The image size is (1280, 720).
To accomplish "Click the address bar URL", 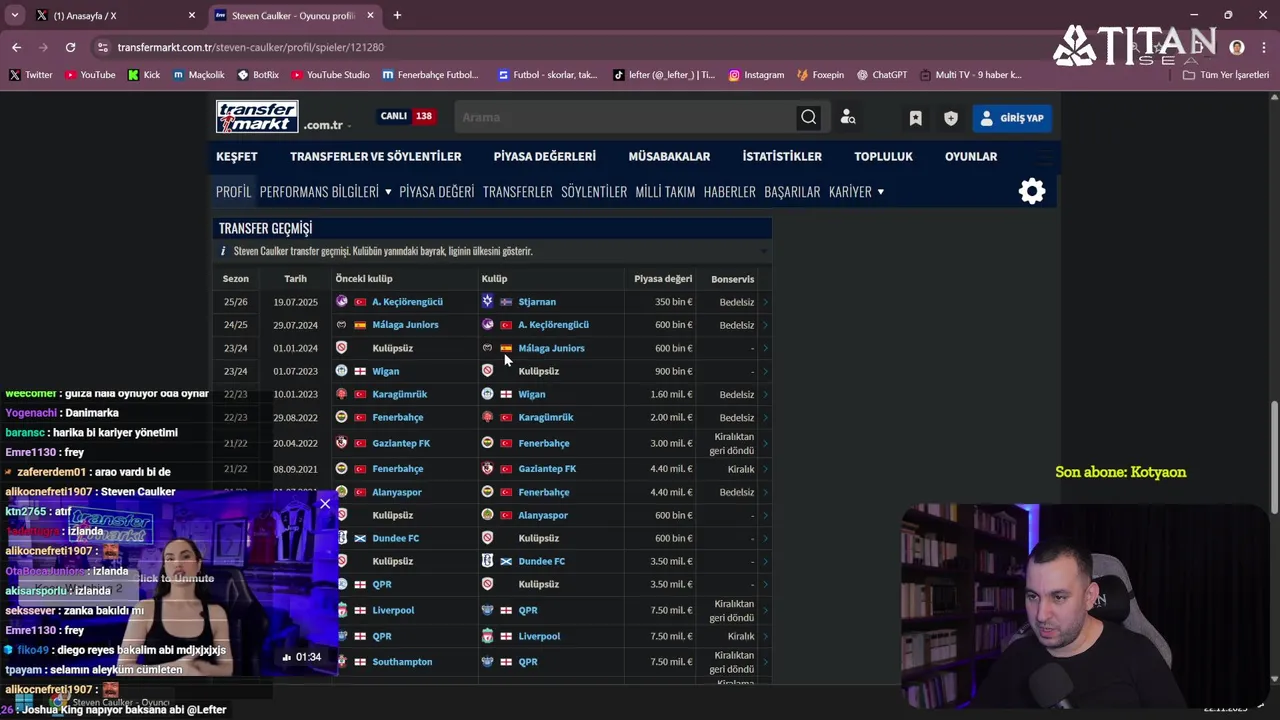I will tap(250, 47).
